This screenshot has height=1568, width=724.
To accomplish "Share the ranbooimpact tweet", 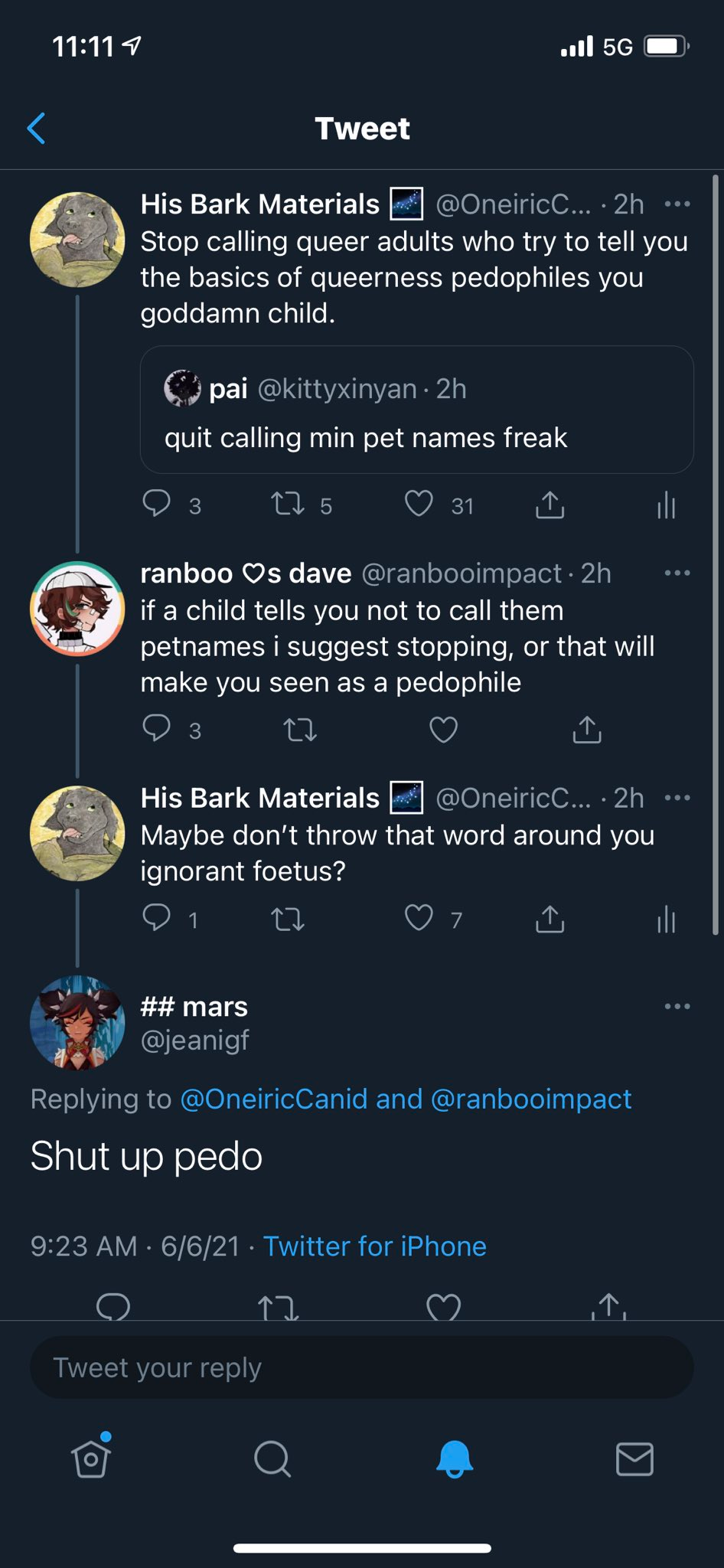I will (x=587, y=730).
